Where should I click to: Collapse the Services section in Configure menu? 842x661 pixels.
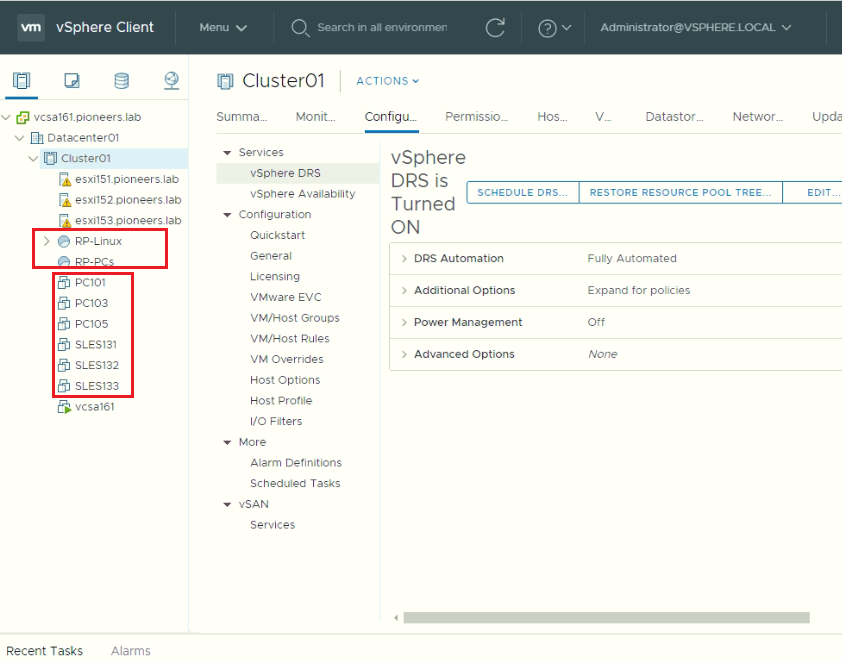(x=227, y=153)
